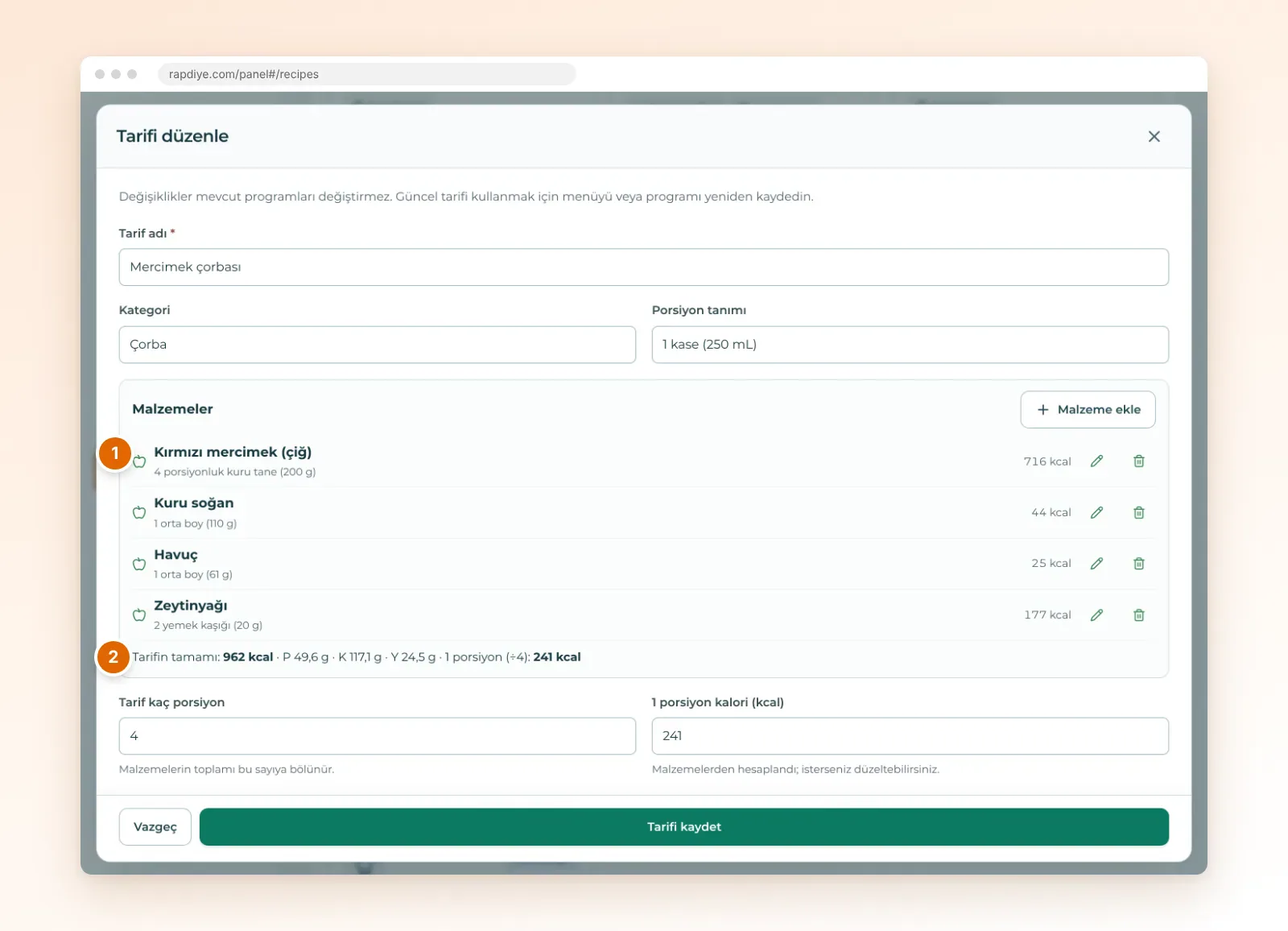Image resolution: width=1288 pixels, height=931 pixels.
Task: Click the Tarif kaç porsiyon field
Action: point(378,736)
